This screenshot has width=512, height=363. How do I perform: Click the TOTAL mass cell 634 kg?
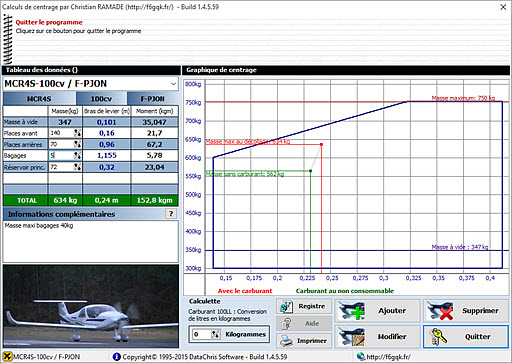[65, 200]
